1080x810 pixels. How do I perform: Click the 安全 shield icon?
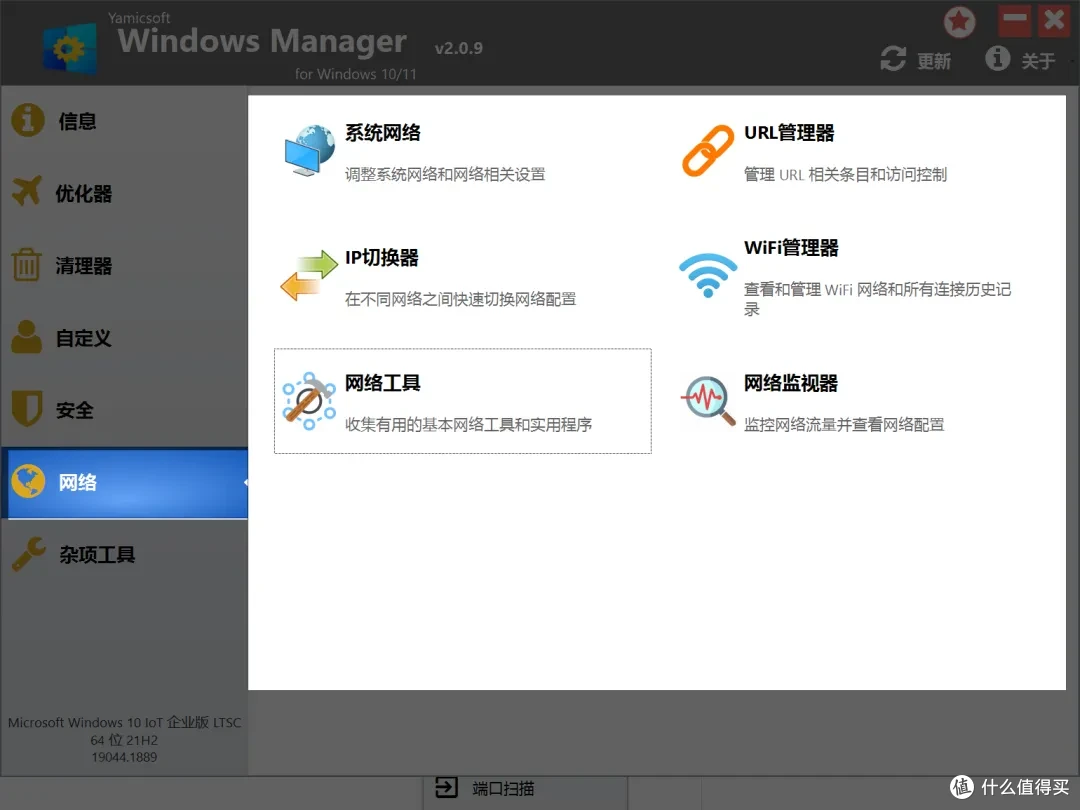(27, 409)
